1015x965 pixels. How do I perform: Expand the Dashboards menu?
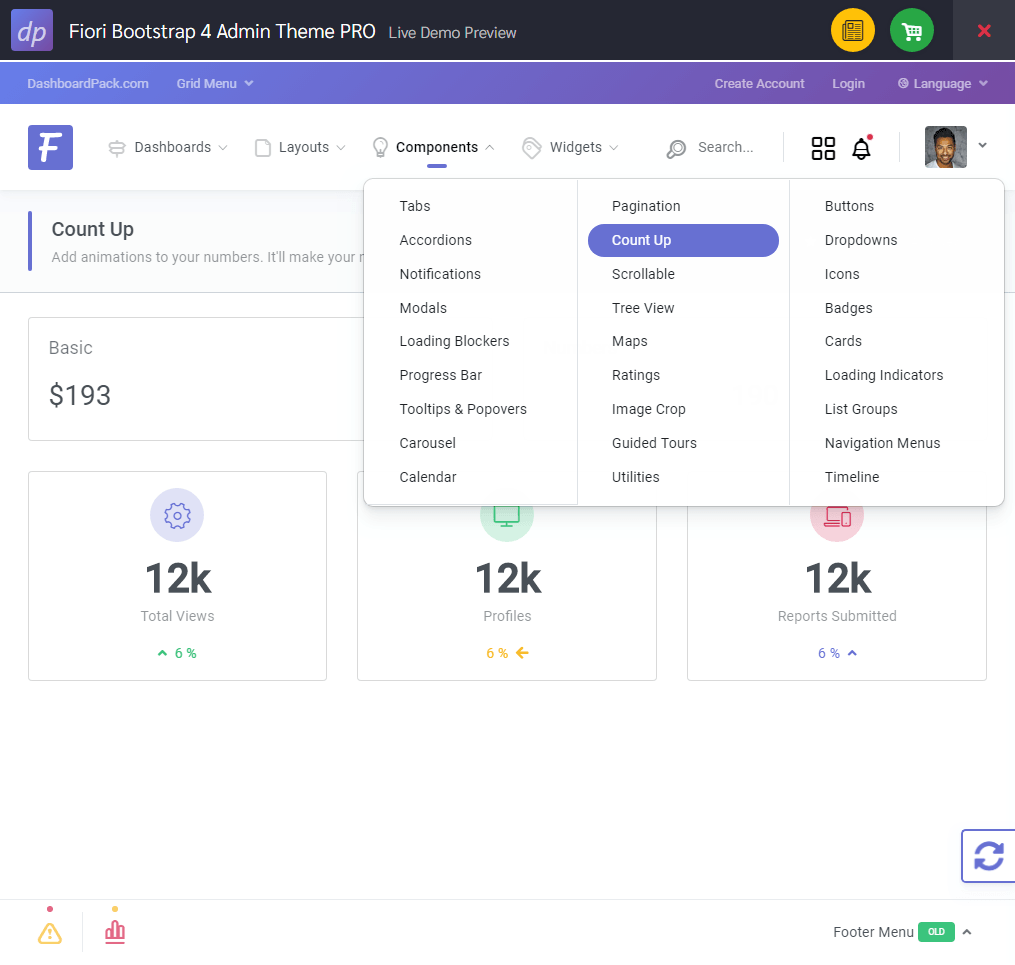[171, 148]
